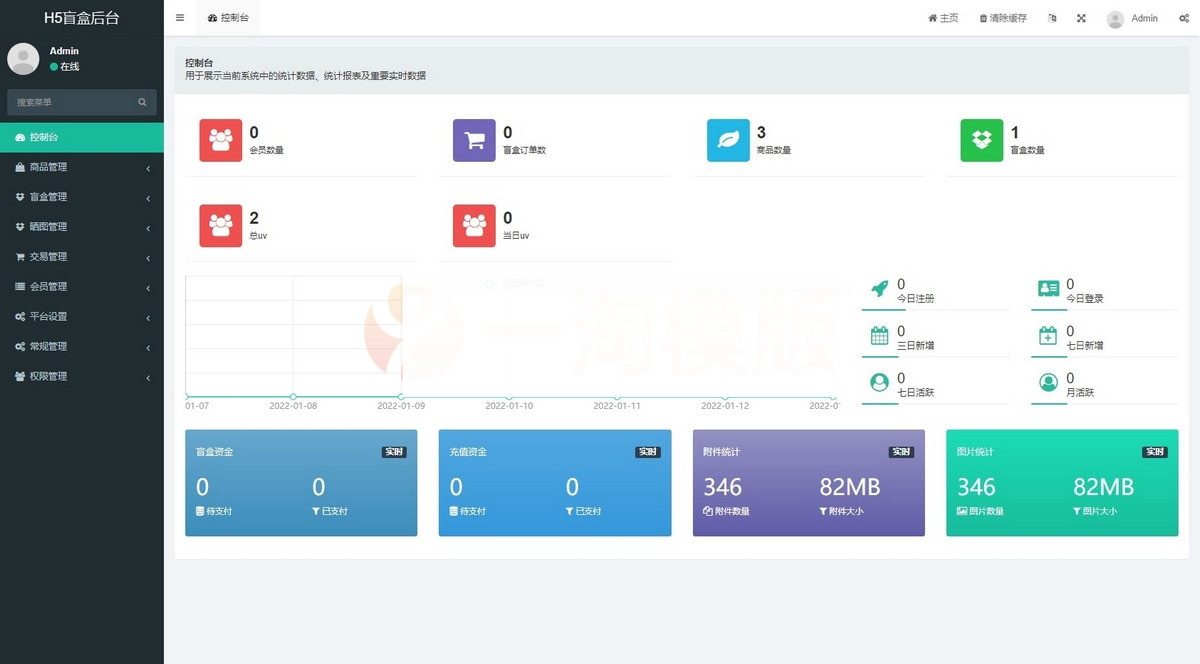
Task: Expand the 权限管理 menu arrow
Action: tap(148, 378)
